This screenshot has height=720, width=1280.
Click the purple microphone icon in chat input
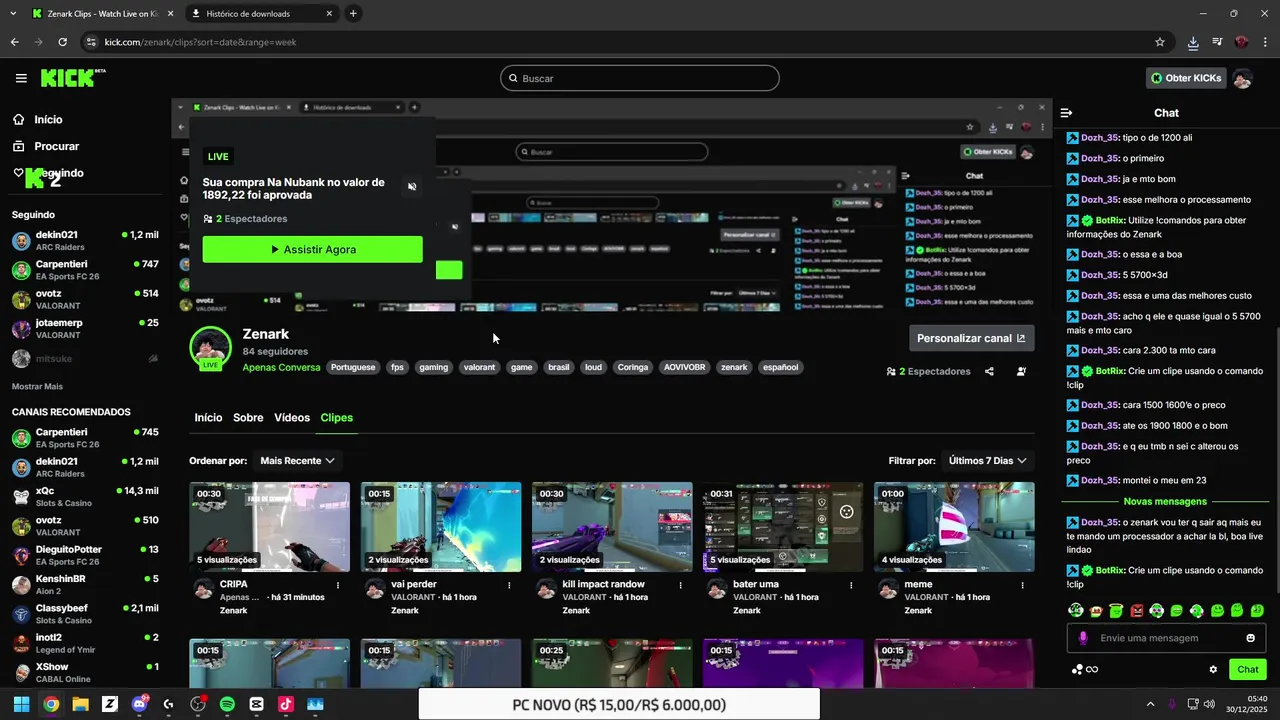[x=1083, y=638]
